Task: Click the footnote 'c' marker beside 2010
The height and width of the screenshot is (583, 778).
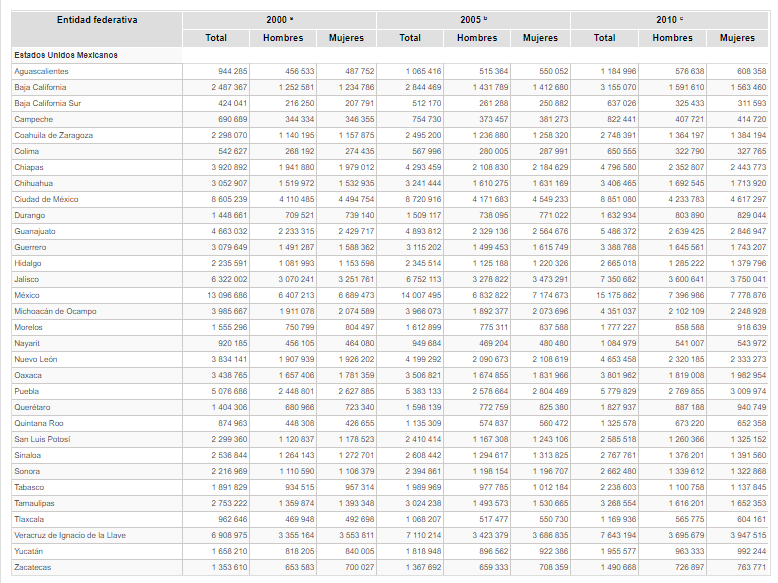Action: (681, 19)
